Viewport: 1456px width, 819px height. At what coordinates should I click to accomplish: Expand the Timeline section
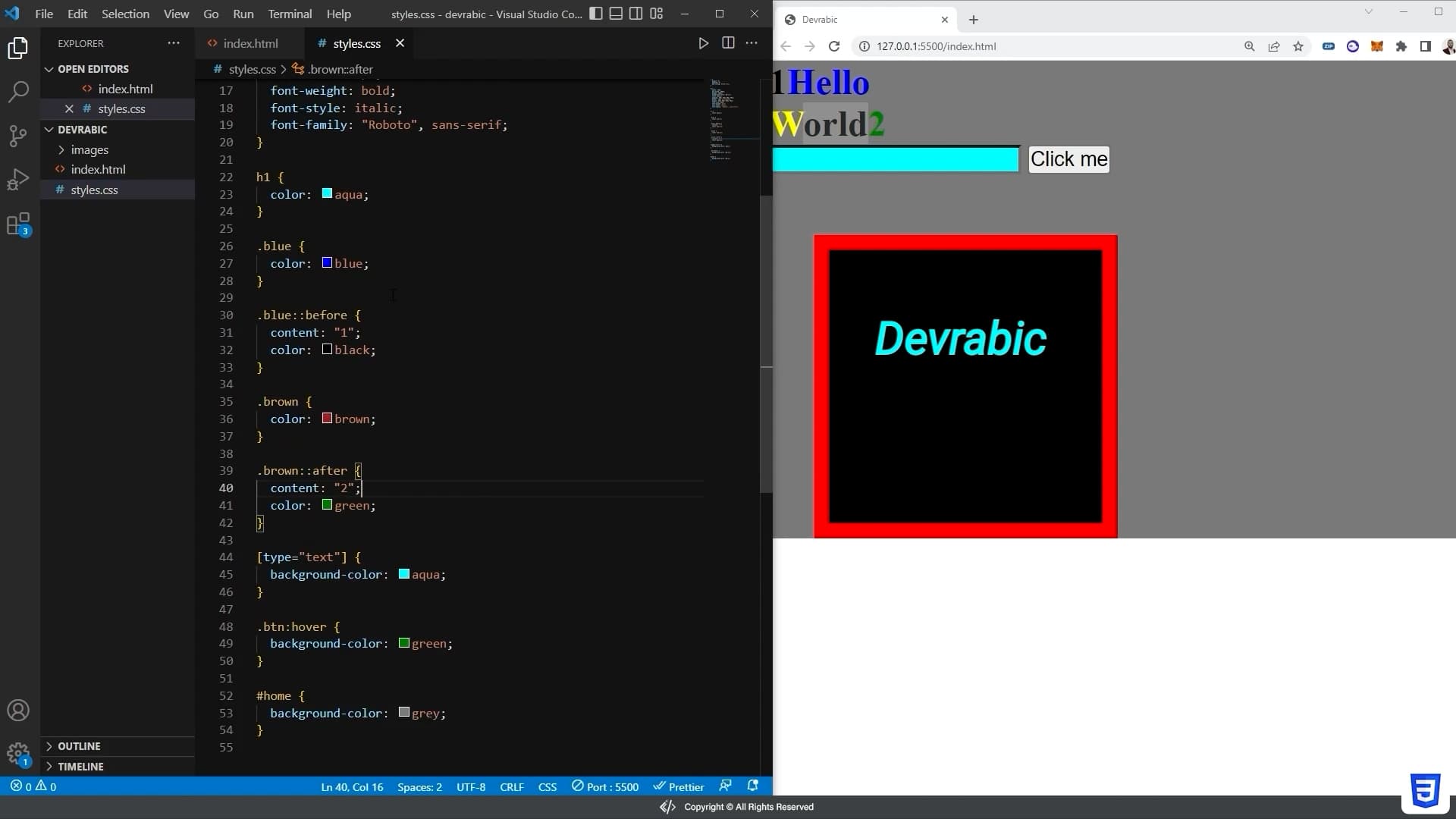(x=80, y=767)
